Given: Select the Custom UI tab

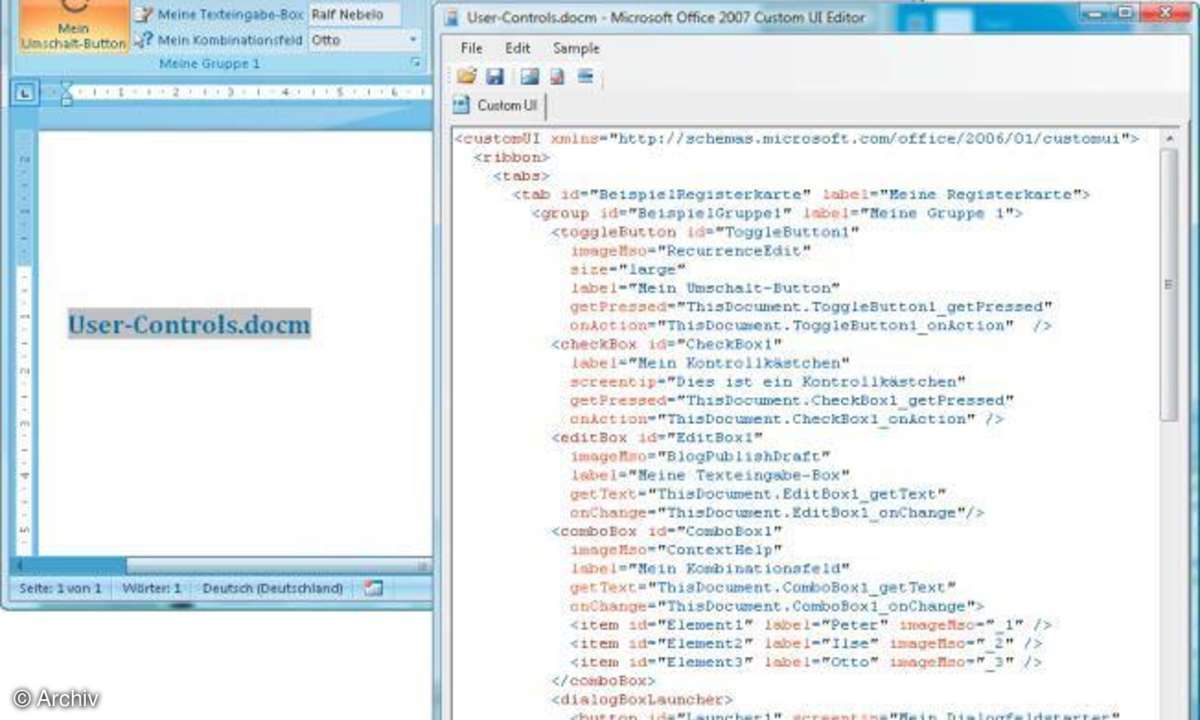Looking at the screenshot, I should coord(497,105).
